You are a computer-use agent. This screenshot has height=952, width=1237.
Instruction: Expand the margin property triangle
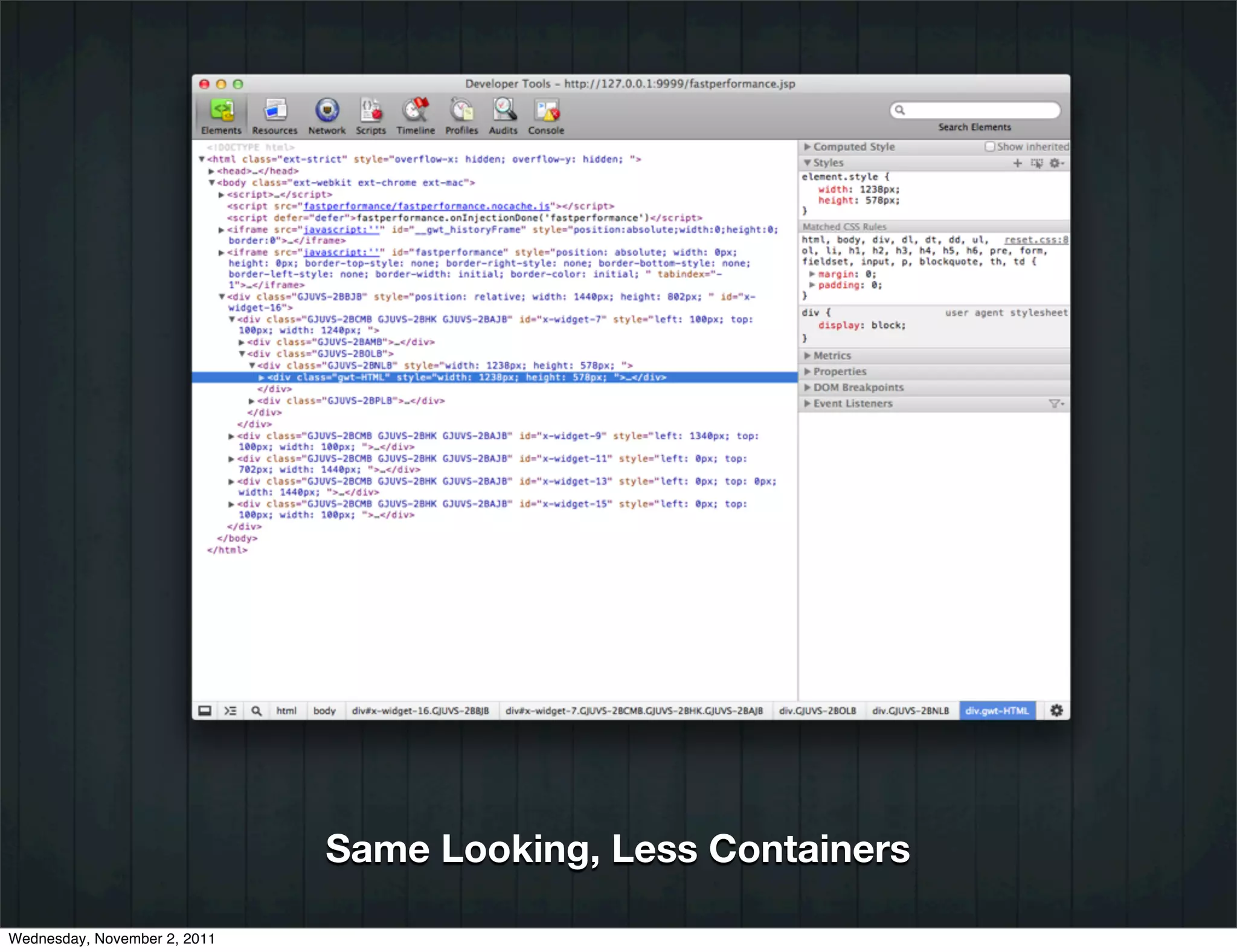click(x=812, y=274)
